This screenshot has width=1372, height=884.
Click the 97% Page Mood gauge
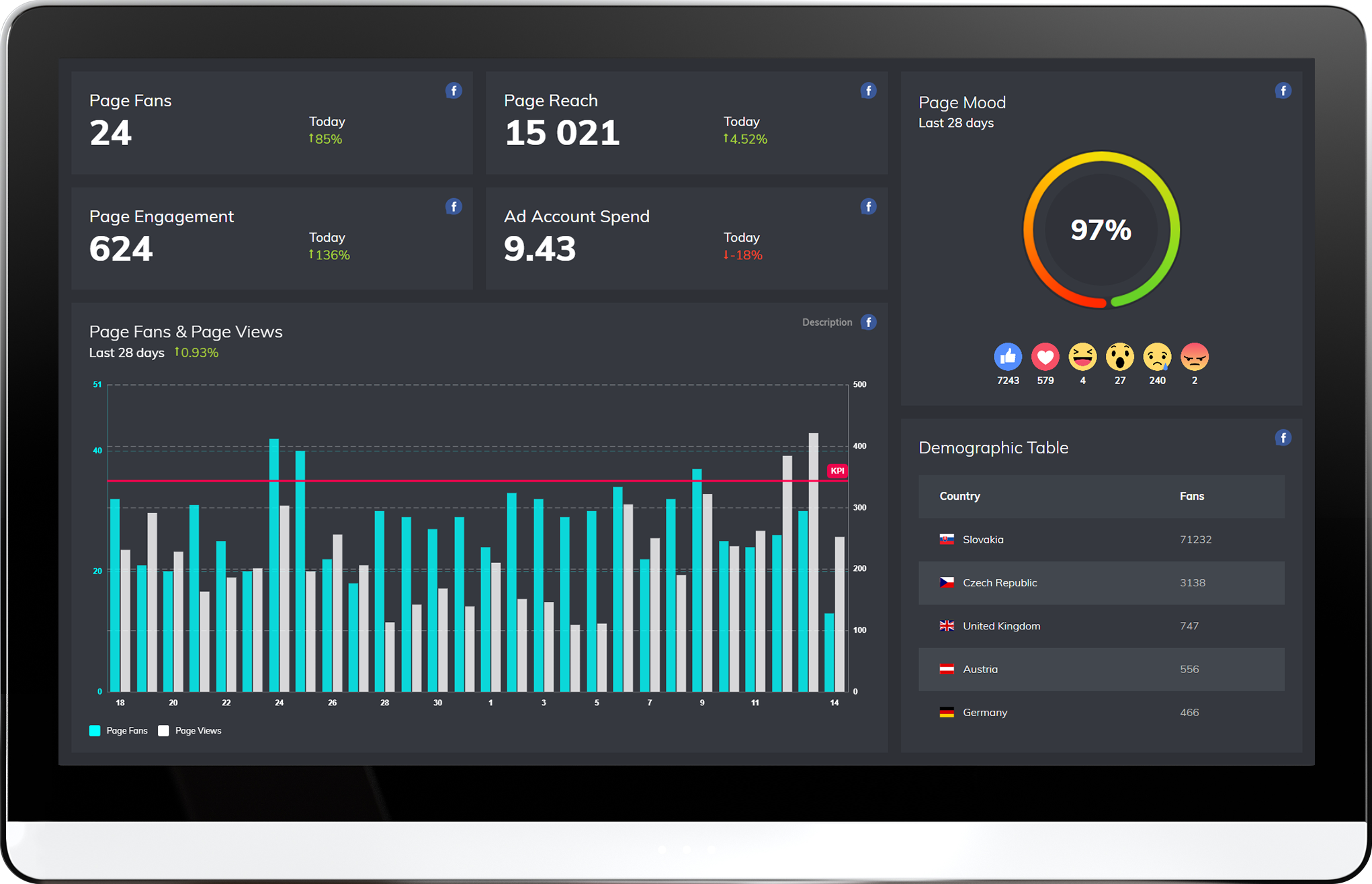[1101, 230]
